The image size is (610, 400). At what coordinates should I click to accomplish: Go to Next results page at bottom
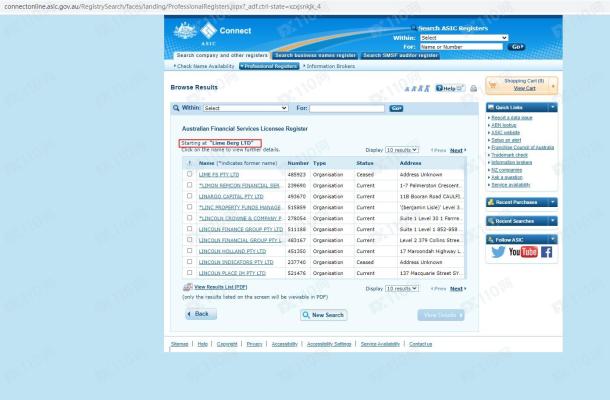458,289
